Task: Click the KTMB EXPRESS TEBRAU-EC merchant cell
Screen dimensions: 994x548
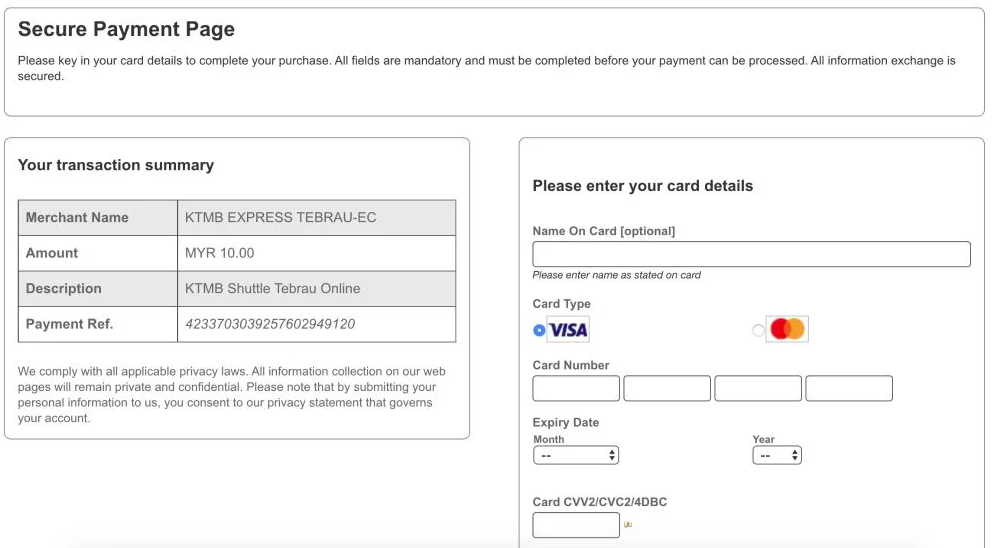Action: [316, 218]
